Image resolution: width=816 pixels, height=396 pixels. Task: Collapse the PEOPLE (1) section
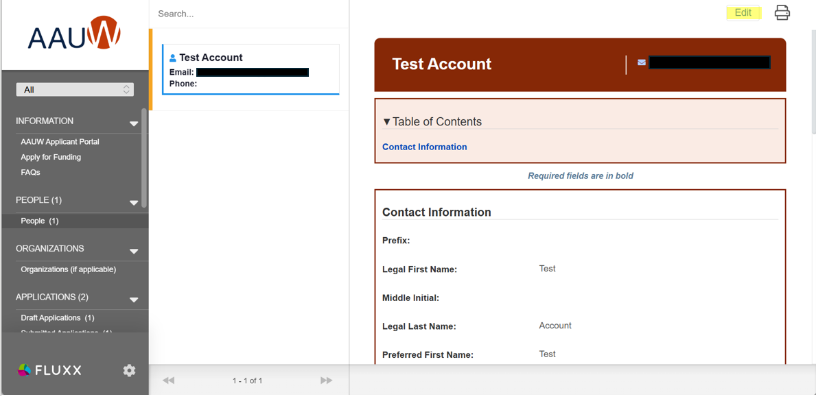point(134,203)
